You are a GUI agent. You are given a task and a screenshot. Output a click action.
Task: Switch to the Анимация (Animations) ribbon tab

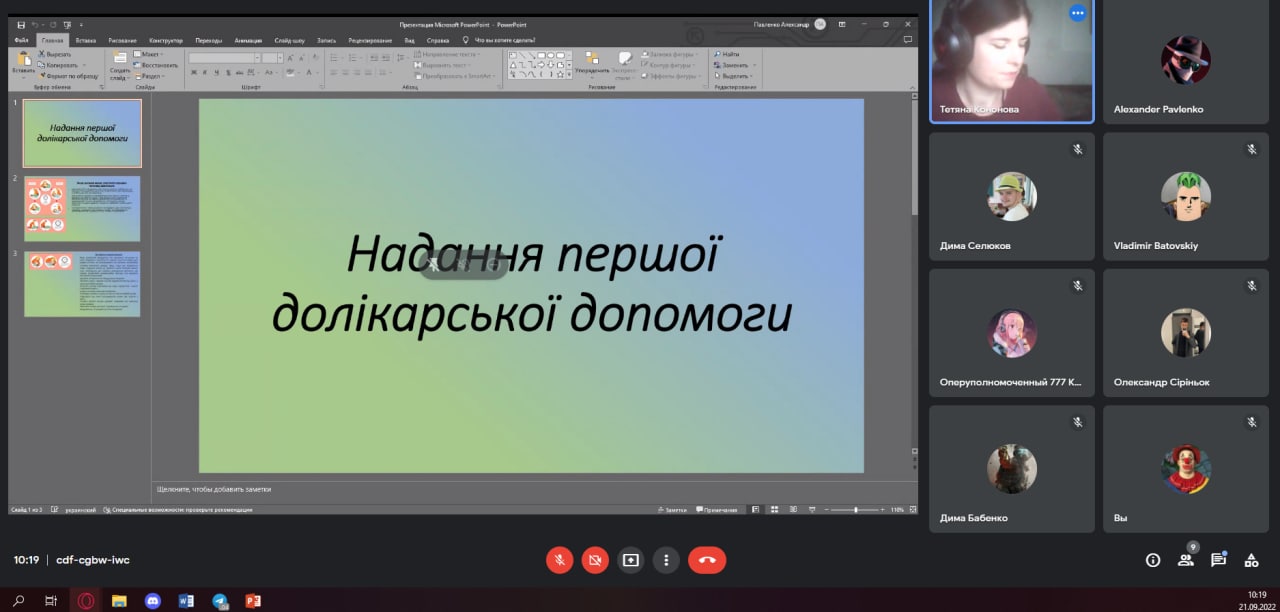pyautogui.click(x=248, y=40)
